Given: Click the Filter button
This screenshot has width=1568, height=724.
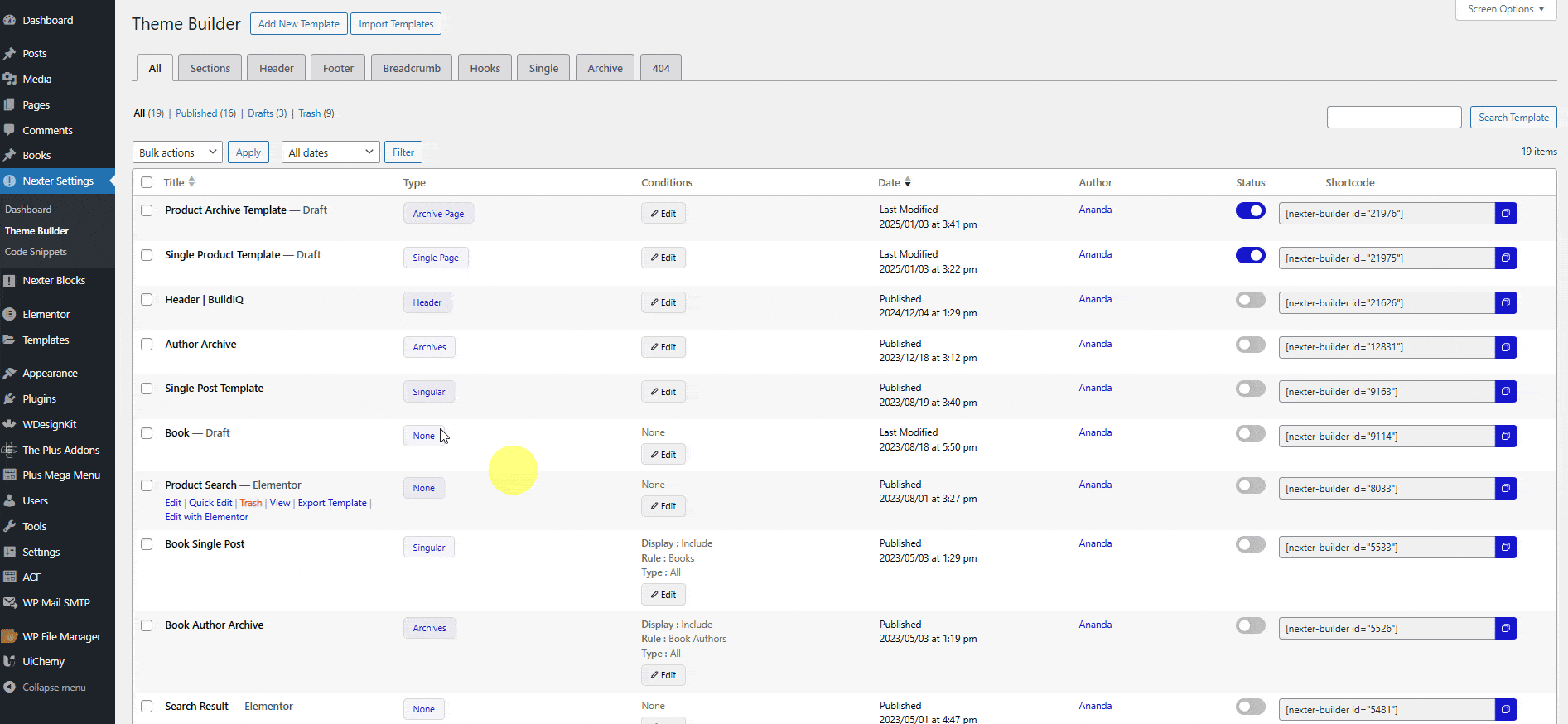Looking at the screenshot, I should click(x=403, y=152).
